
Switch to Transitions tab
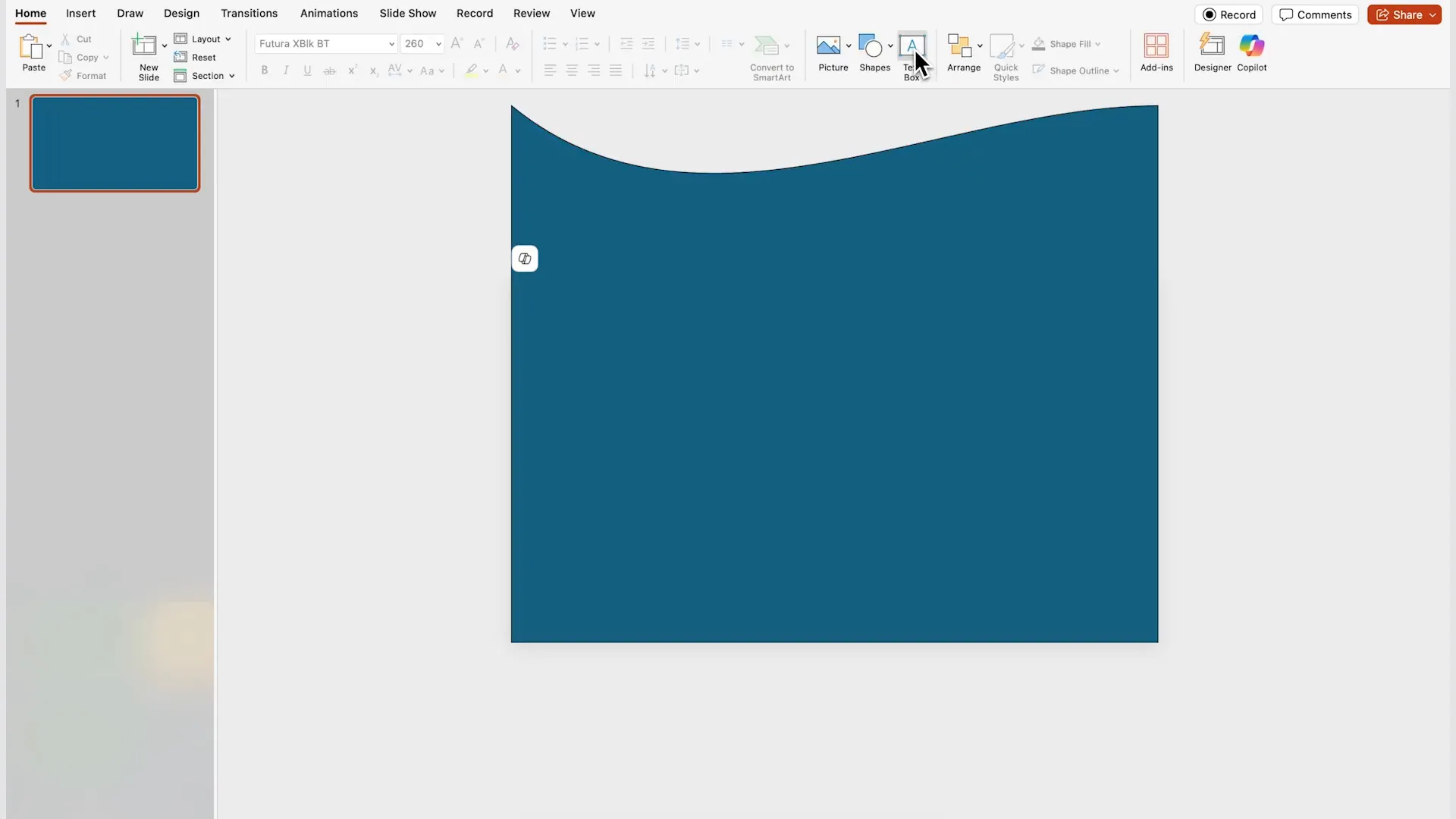pyautogui.click(x=249, y=14)
